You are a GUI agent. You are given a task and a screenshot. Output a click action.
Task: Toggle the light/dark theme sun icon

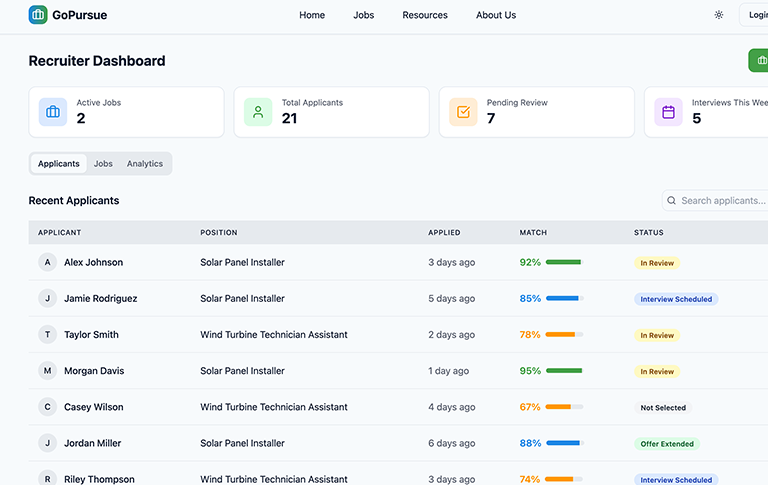[x=719, y=15]
